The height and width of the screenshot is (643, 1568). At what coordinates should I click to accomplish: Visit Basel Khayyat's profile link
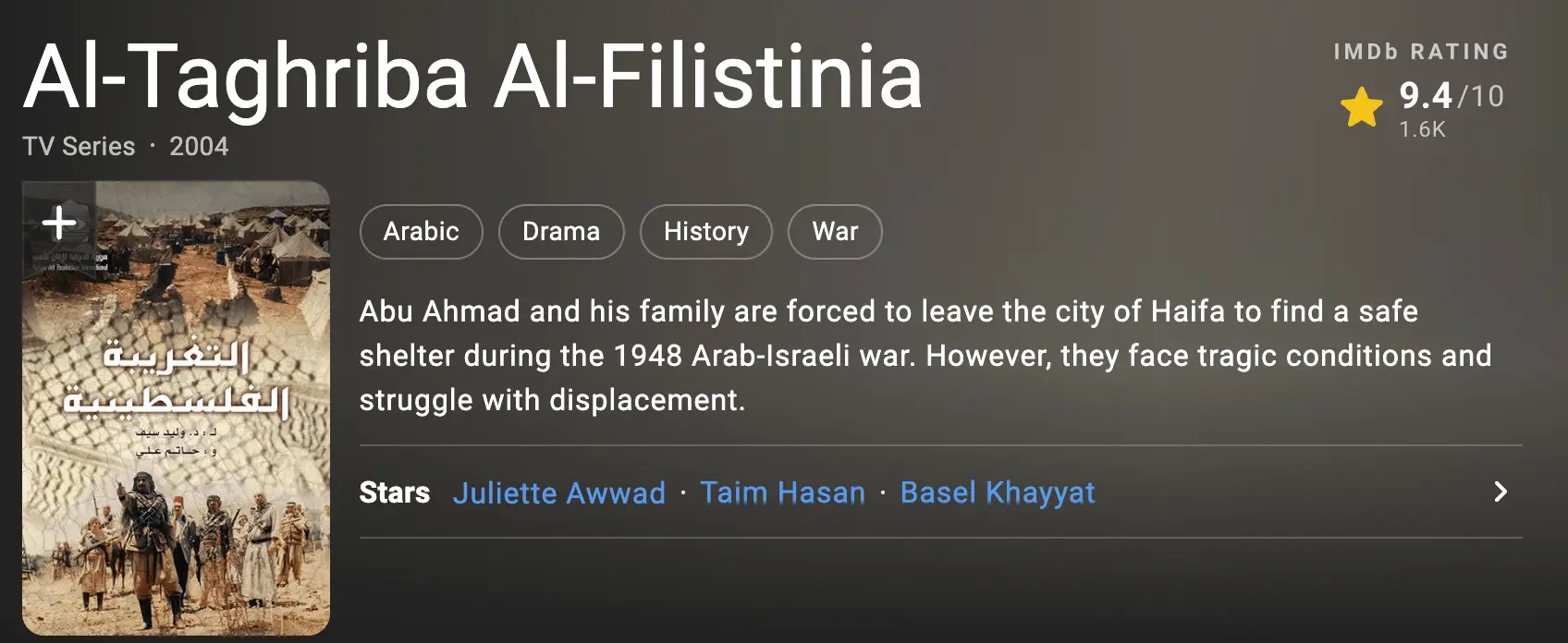click(997, 492)
